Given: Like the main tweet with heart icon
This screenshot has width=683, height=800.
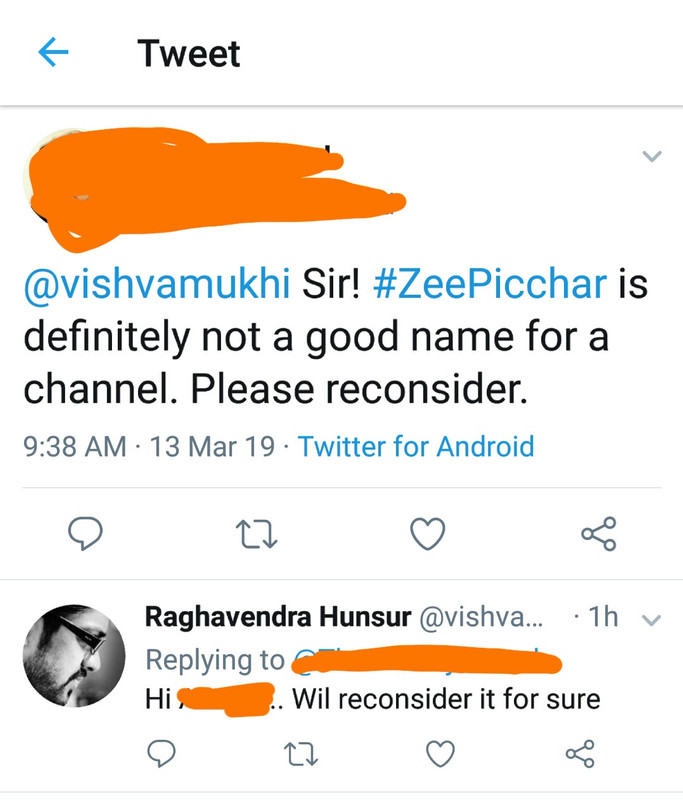Looking at the screenshot, I should tap(427, 534).
